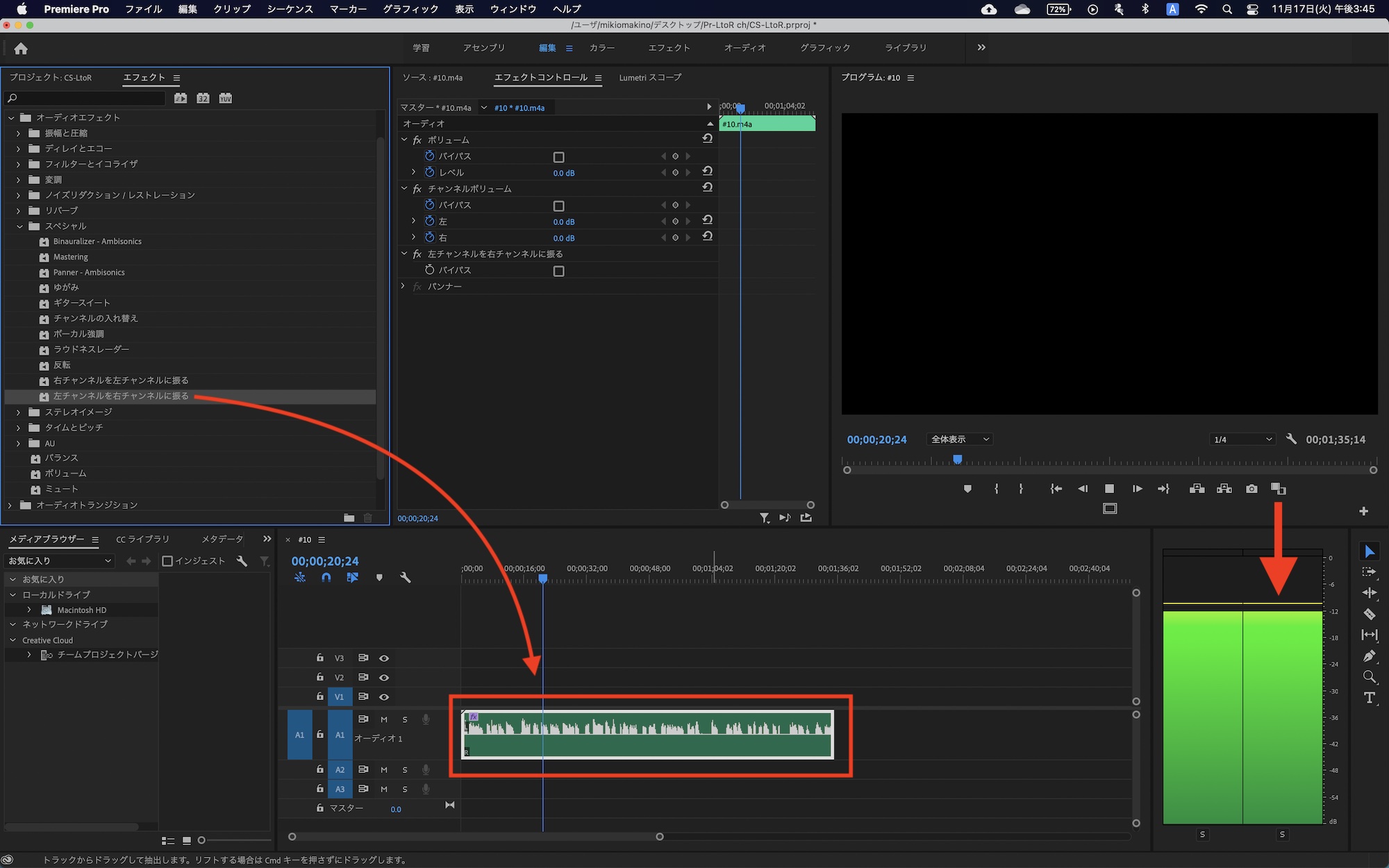Toggle timeline Snap magnet icon
The height and width of the screenshot is (868, 1389).
click(x=326, y=578)
